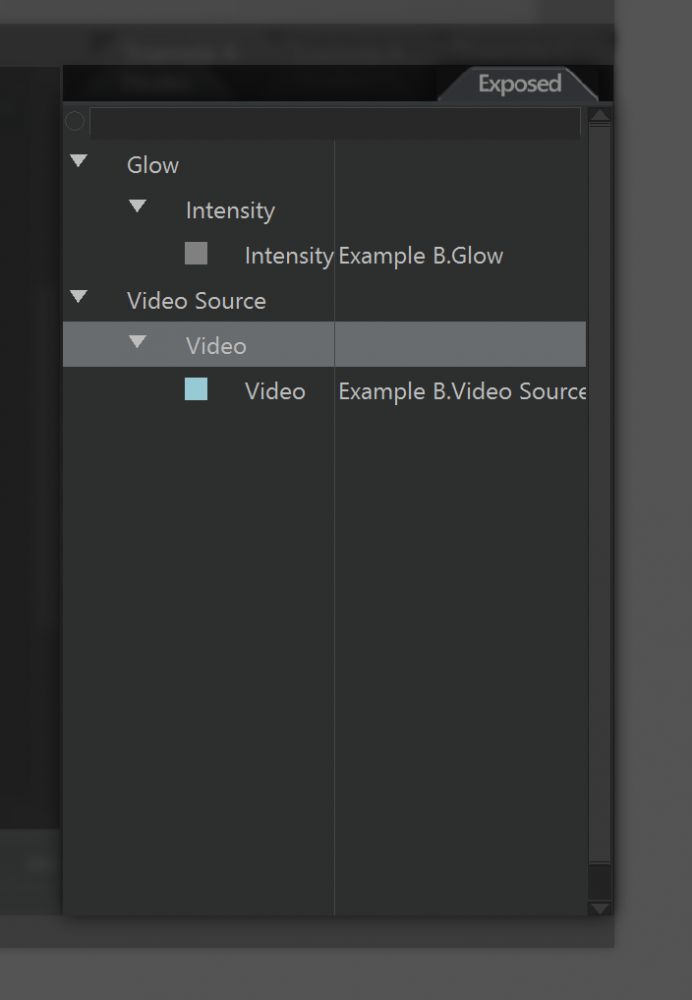
Task: Collapse the Intensity subgroup arrow
Action: tap(137, 206)
